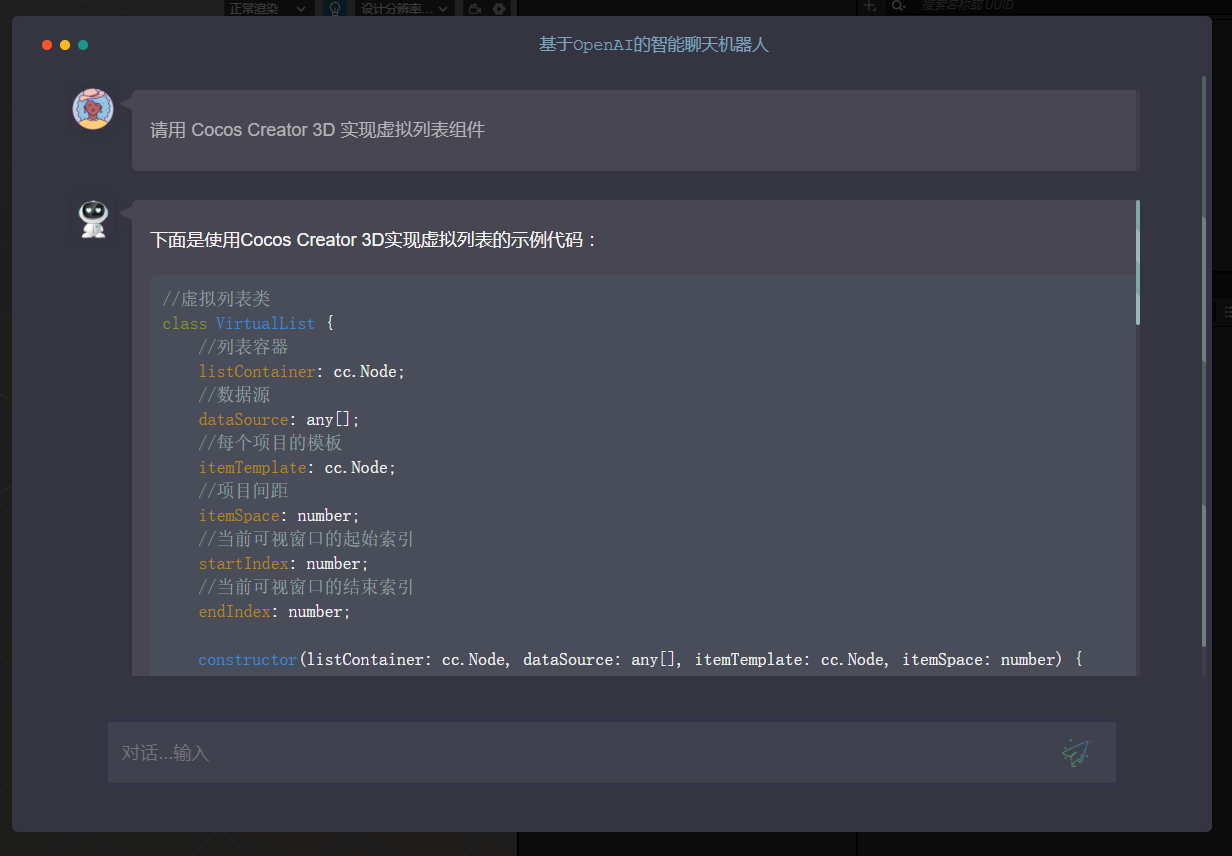Click the yellow minimize dot in chat window
The image size is (1232, 856).
[65, 45]
